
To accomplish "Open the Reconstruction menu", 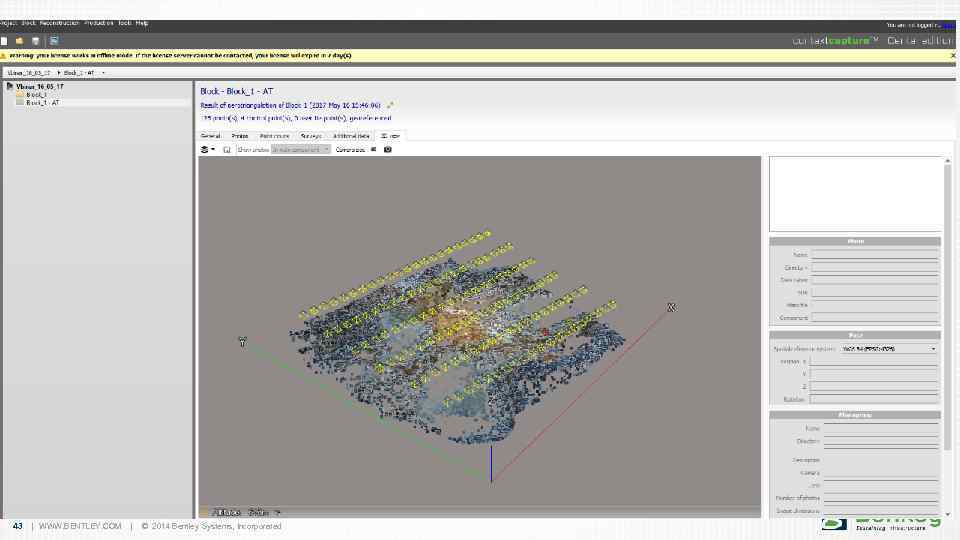I will point(59,23).
